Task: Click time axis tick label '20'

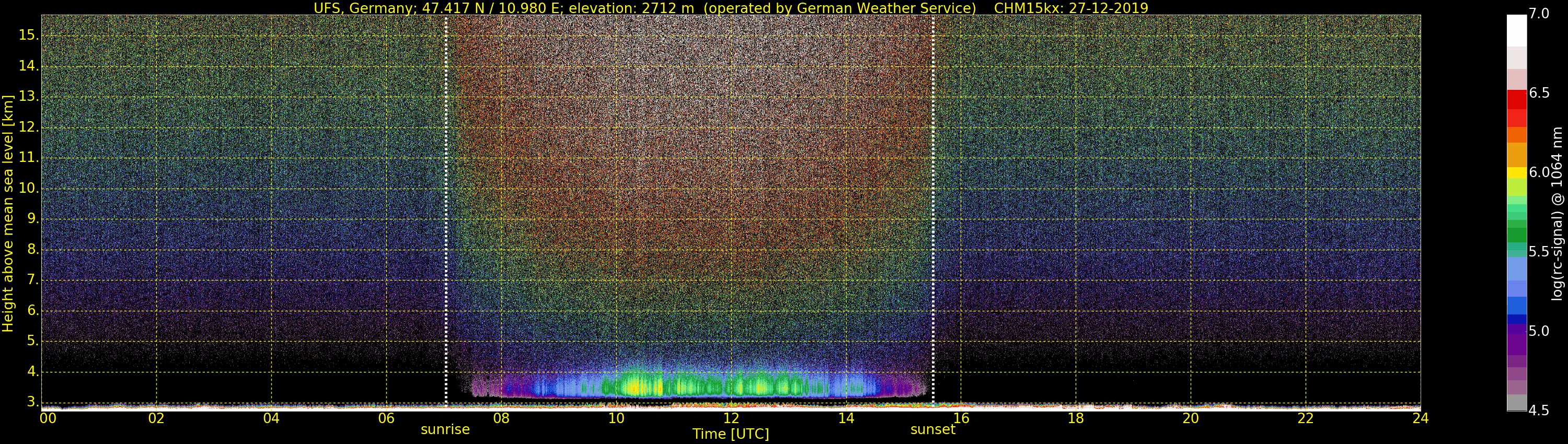Action: click(x=1191, y=418)
